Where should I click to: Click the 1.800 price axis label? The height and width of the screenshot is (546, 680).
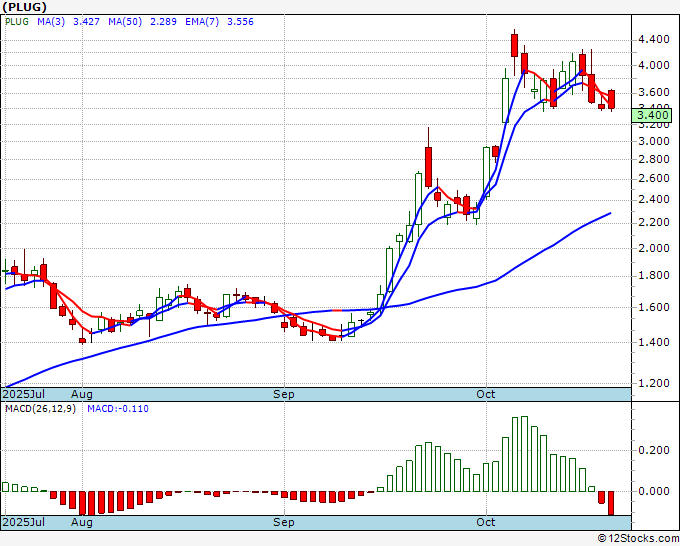pos(654,276)
